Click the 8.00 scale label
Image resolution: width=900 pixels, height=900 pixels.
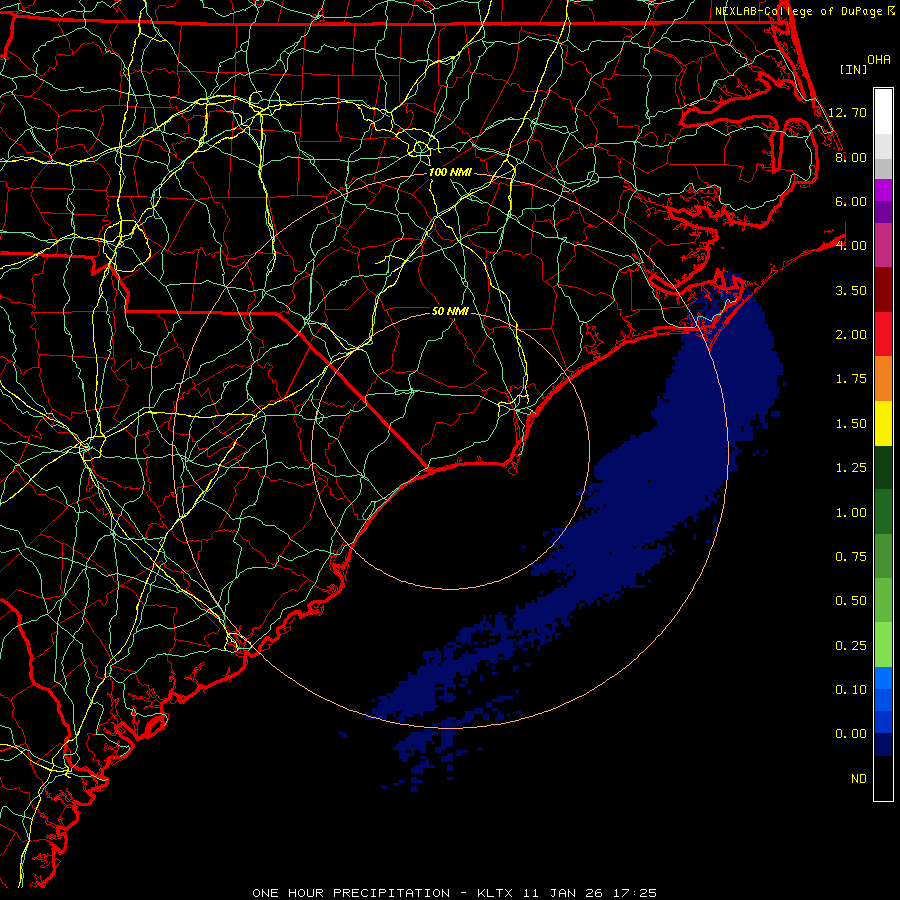pos(851,157)
